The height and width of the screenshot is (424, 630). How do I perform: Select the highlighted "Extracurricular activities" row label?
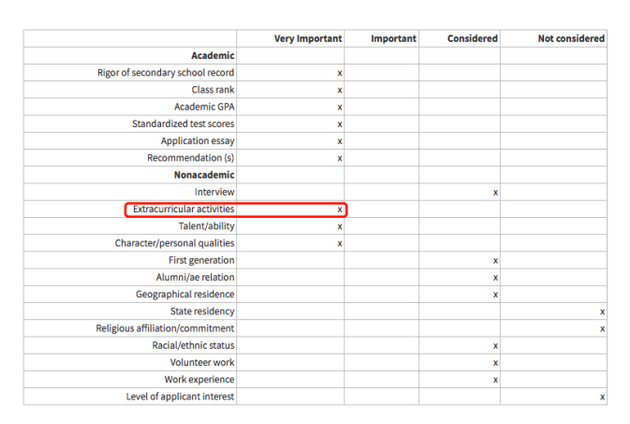pos(184,209)
